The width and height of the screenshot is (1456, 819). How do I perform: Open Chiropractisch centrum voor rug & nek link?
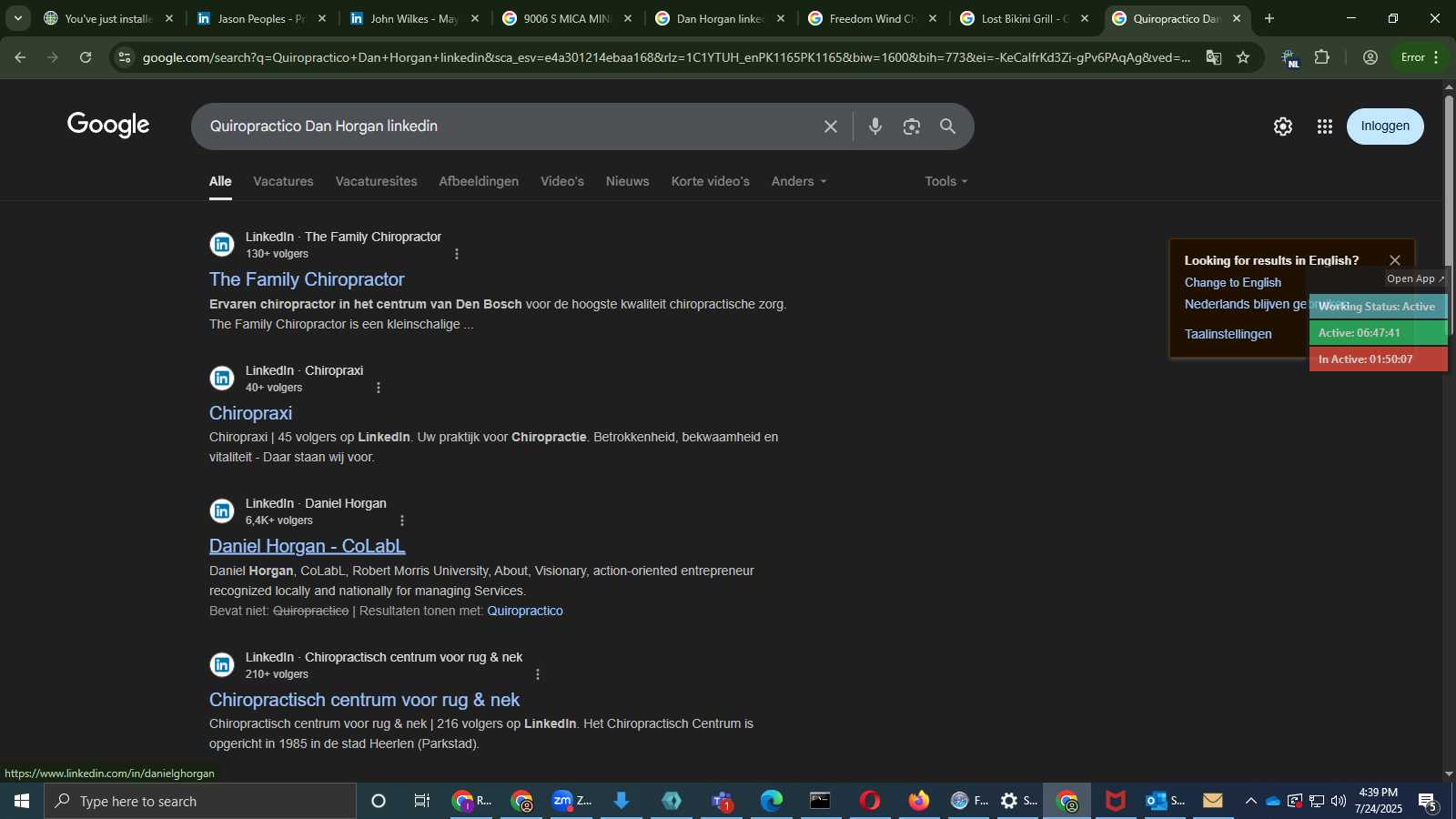(x=364, y=700)
